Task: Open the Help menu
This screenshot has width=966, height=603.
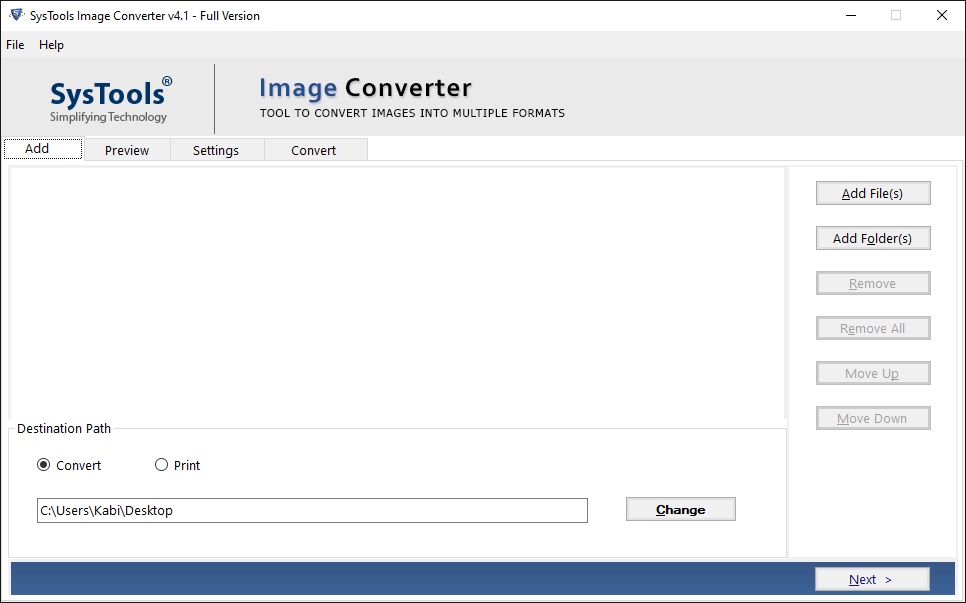Action: 51,45
